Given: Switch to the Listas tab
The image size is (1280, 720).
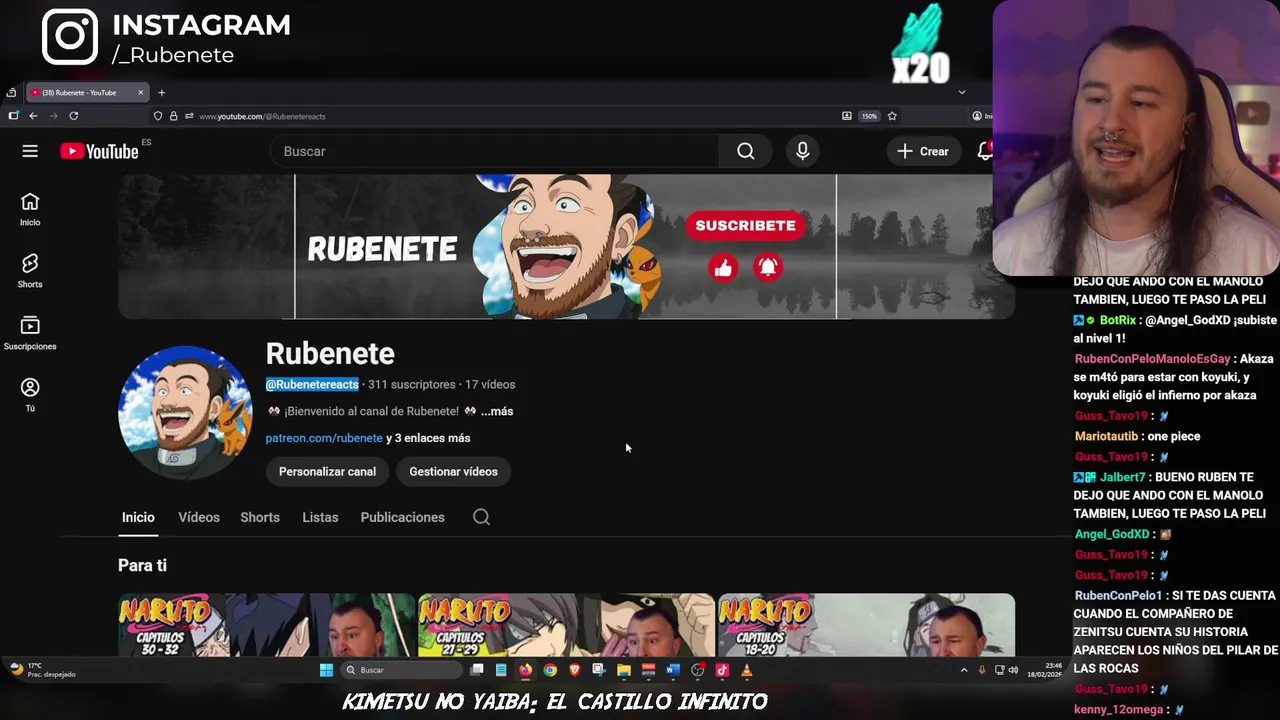Looking at the screenshot, I should click(x=320, y=517).
